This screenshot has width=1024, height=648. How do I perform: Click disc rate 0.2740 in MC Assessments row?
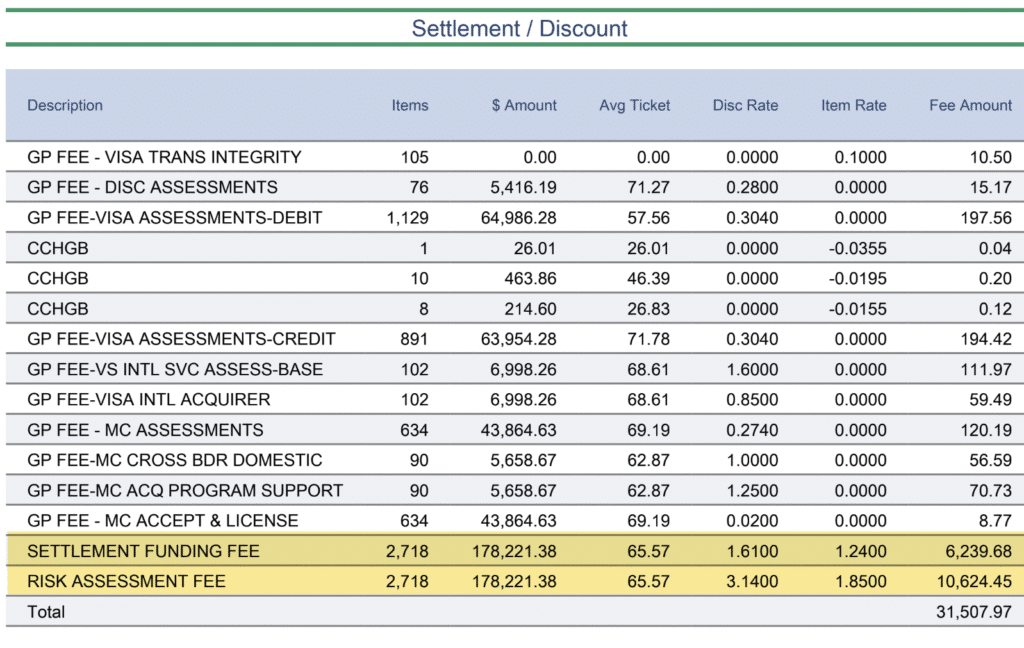point(752,430)
